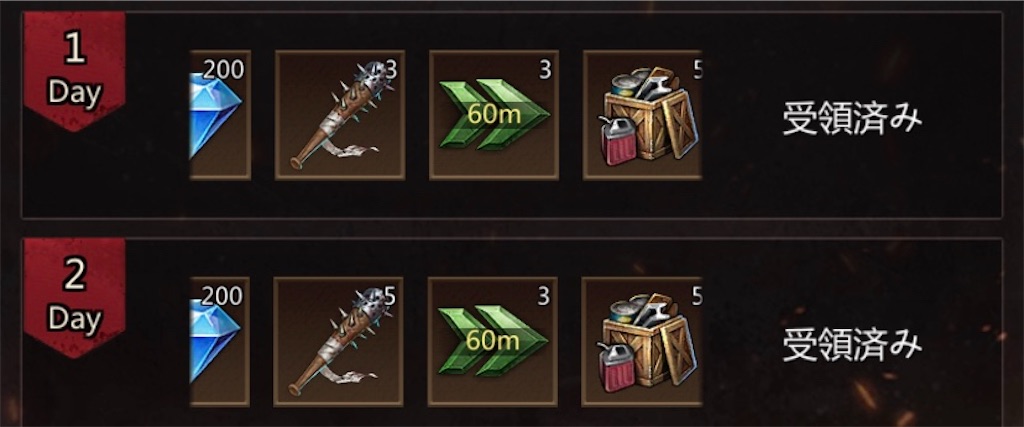Tap the spiked bat item in Day 2 row
Screen dimensions: 1024x427
pos(338,341)
